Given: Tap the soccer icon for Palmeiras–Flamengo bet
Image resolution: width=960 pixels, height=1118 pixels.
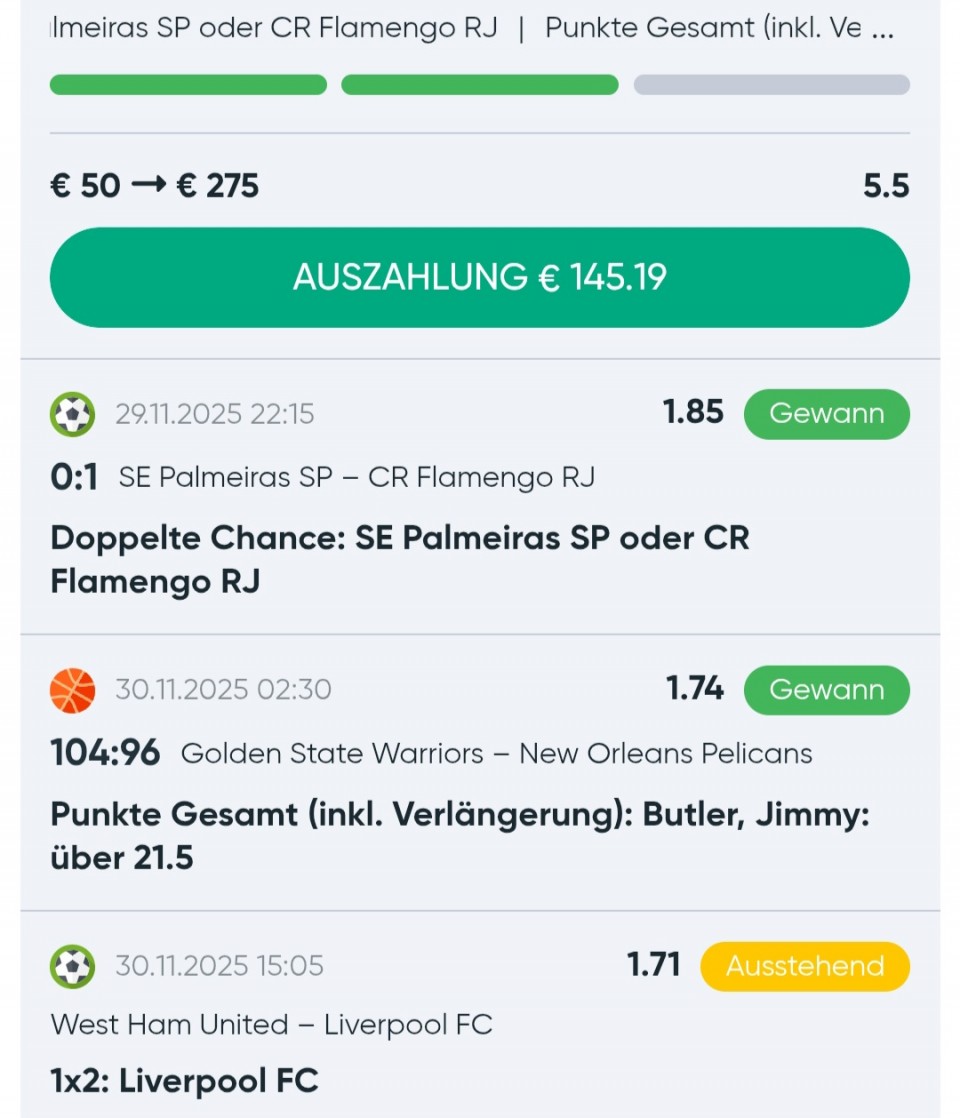Looking at the screenshot, I should 72,414.
